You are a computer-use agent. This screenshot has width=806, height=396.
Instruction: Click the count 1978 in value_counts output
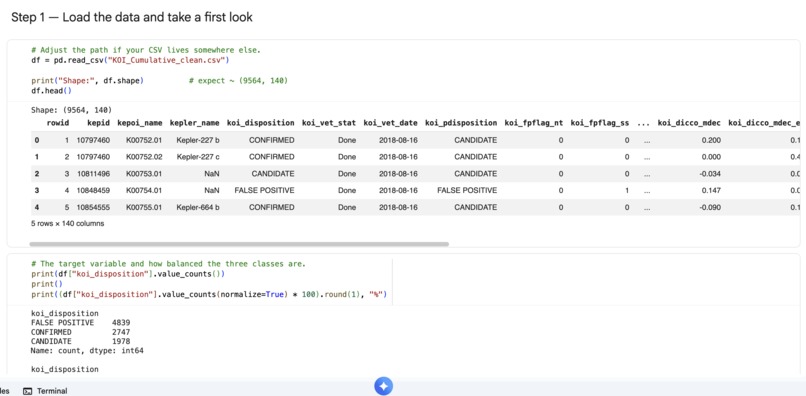click(121, 341)
